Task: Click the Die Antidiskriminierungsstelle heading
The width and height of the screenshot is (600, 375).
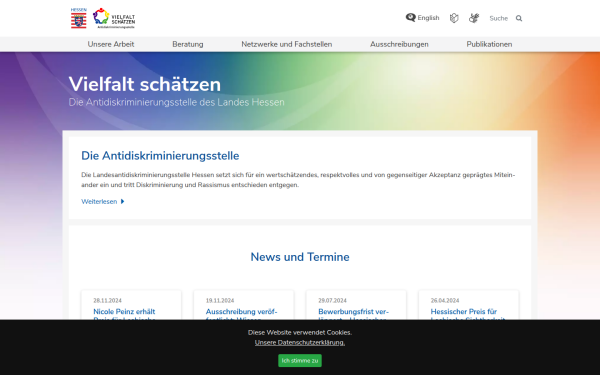Action: click(160, 156)
